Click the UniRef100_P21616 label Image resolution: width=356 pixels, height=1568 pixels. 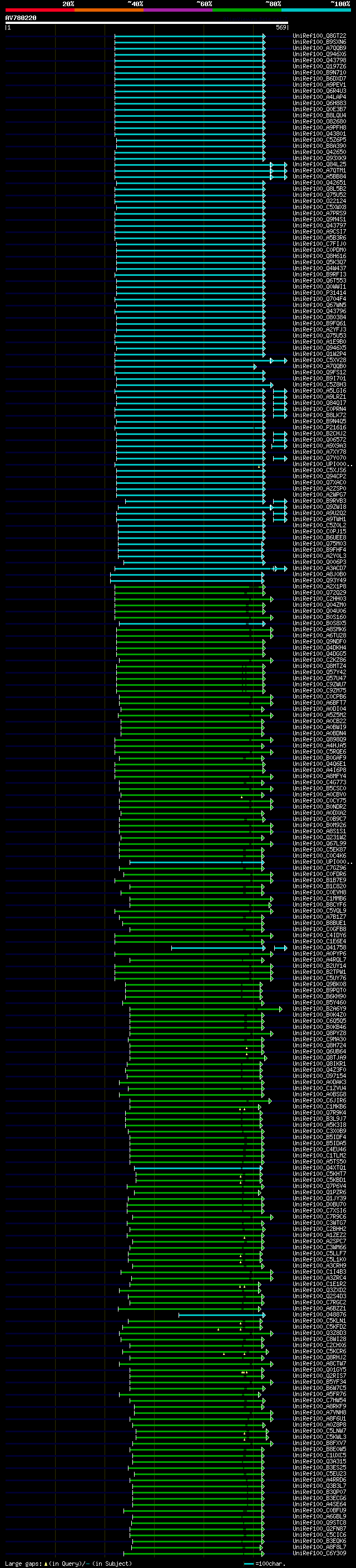[319, 427]
